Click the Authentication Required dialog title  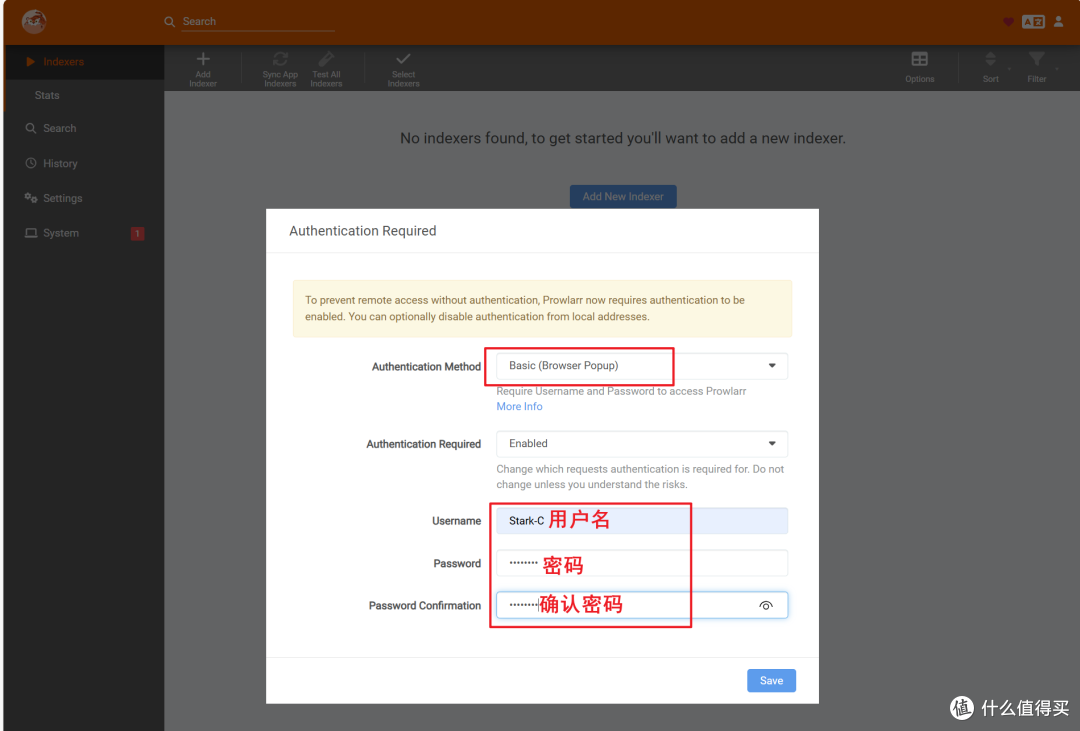click(362, 231)
